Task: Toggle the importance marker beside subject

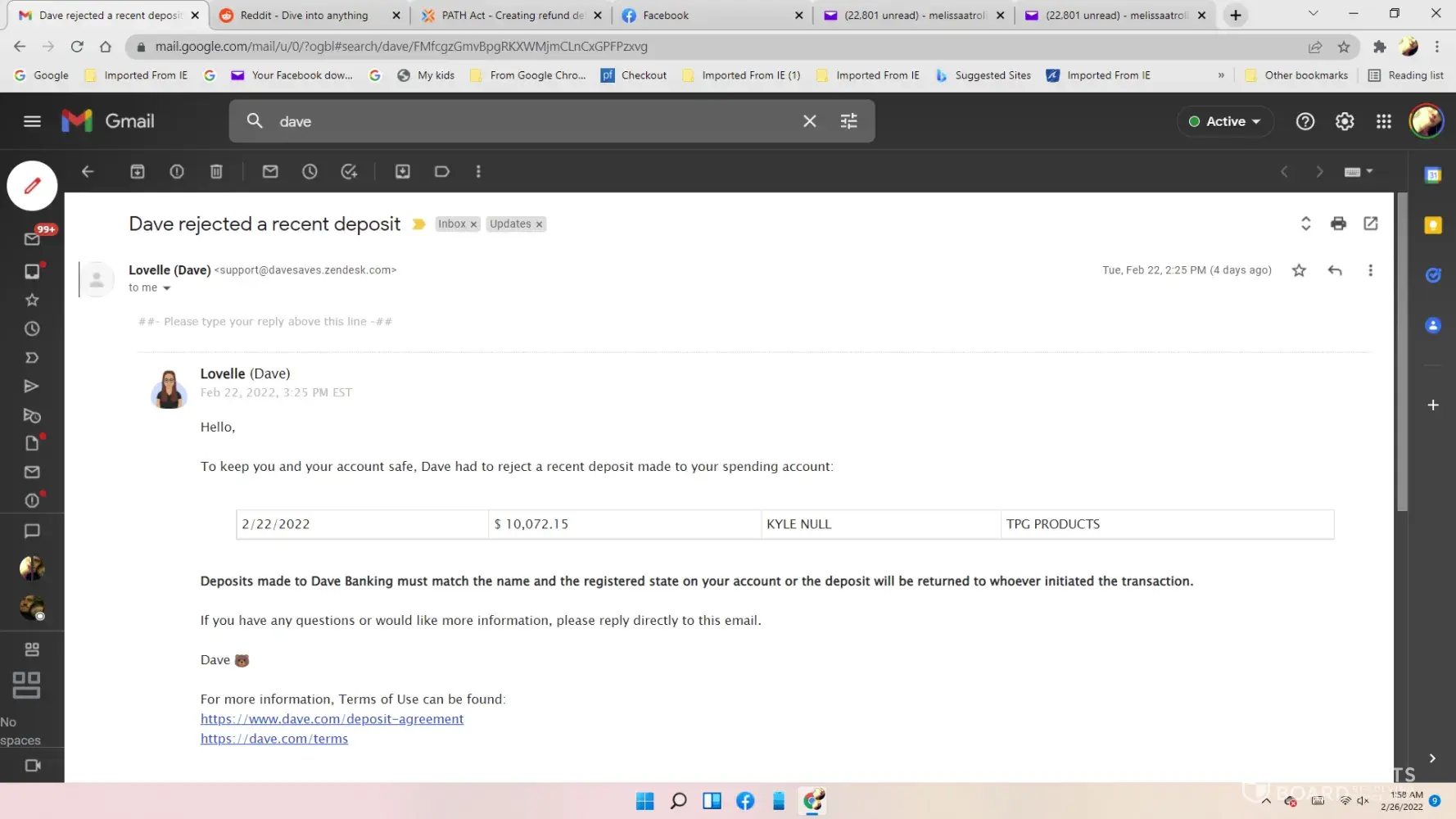Action: point(418,224)
